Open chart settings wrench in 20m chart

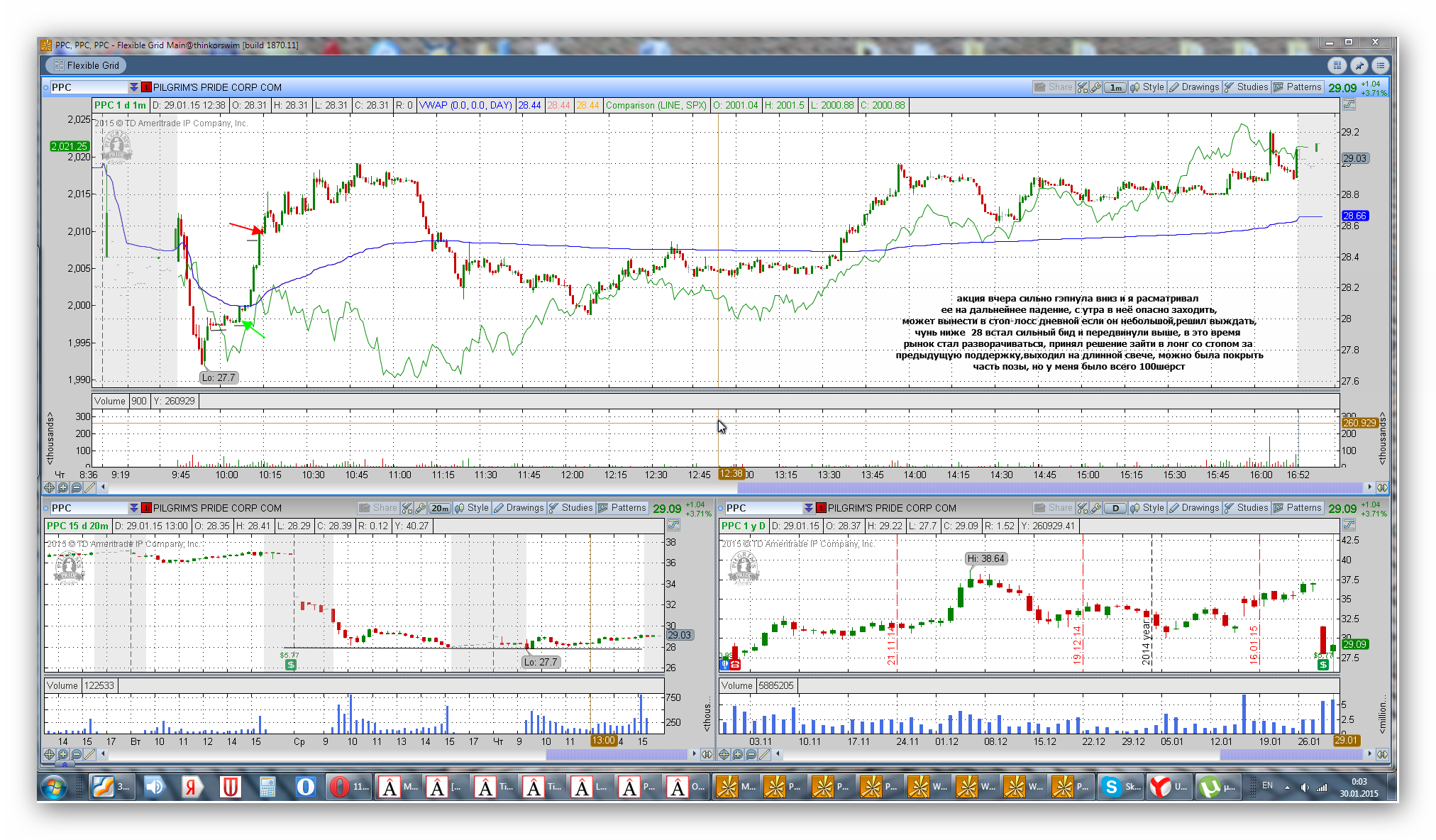pos(421,508)
